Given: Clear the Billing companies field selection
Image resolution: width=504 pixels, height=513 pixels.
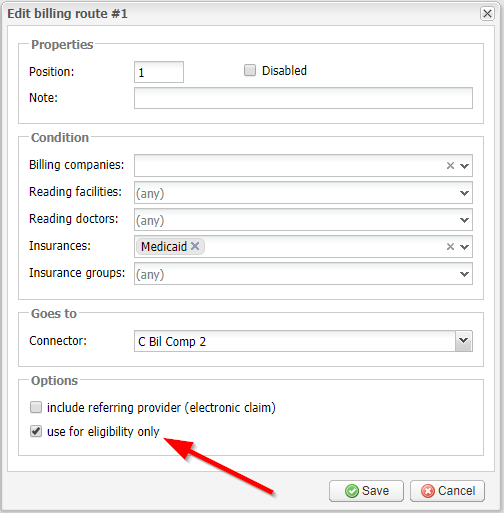Looking at the screenshot, I should [x=450, y=165].
